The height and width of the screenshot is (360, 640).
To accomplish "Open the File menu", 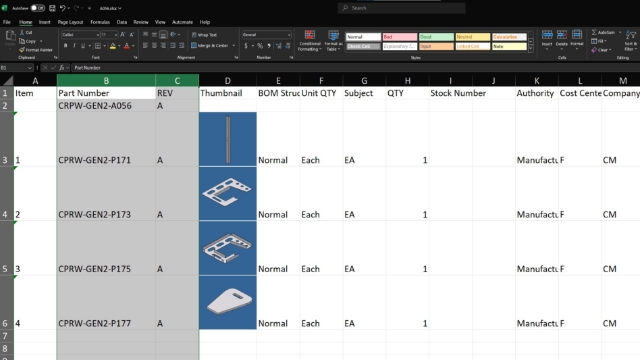I will [7, 22].
